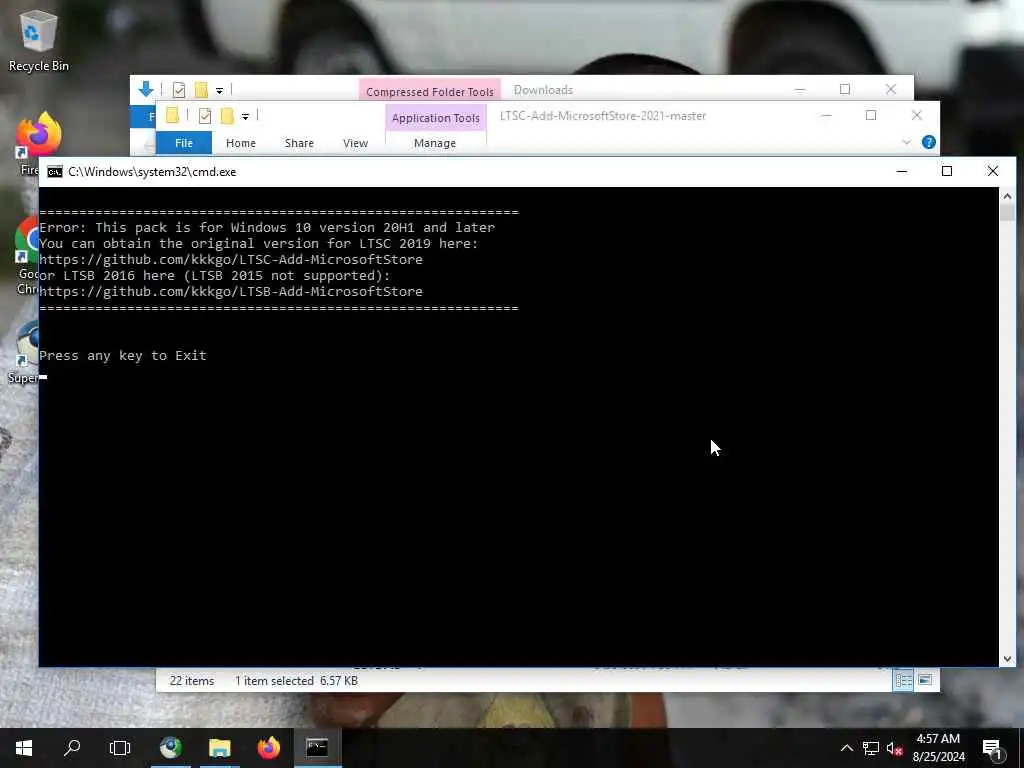Open the globe browser icon on taskbar

pos(171,748)
